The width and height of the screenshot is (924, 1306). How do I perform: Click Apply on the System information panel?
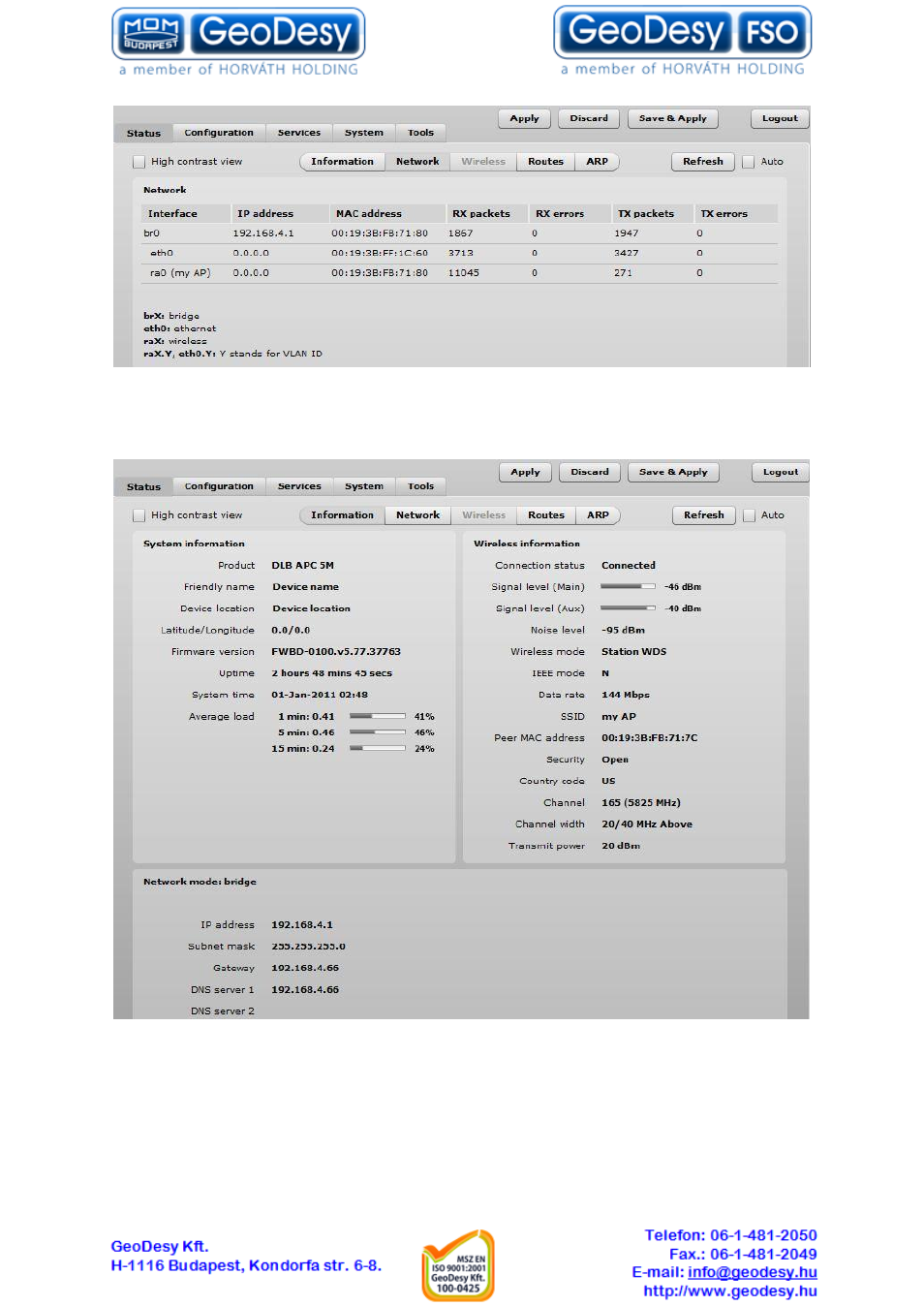pyautogui.click(x=525, y=472)
